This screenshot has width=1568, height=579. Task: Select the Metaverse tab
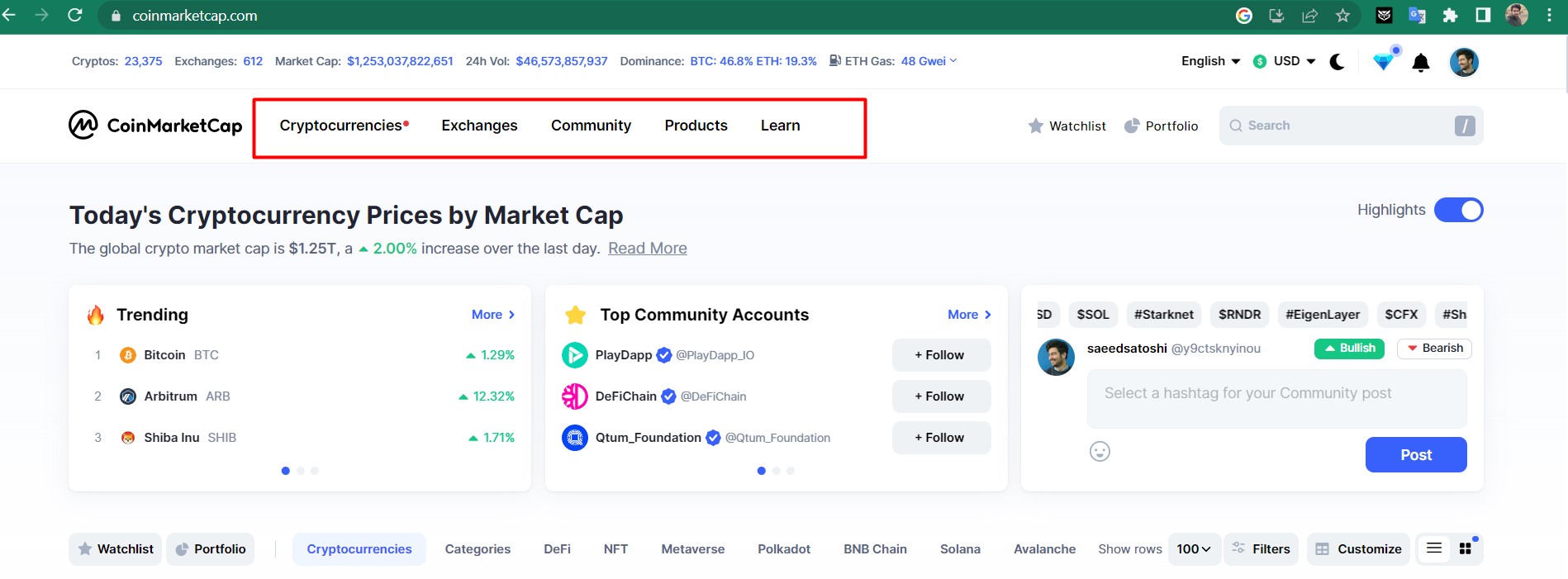[692, 549]
